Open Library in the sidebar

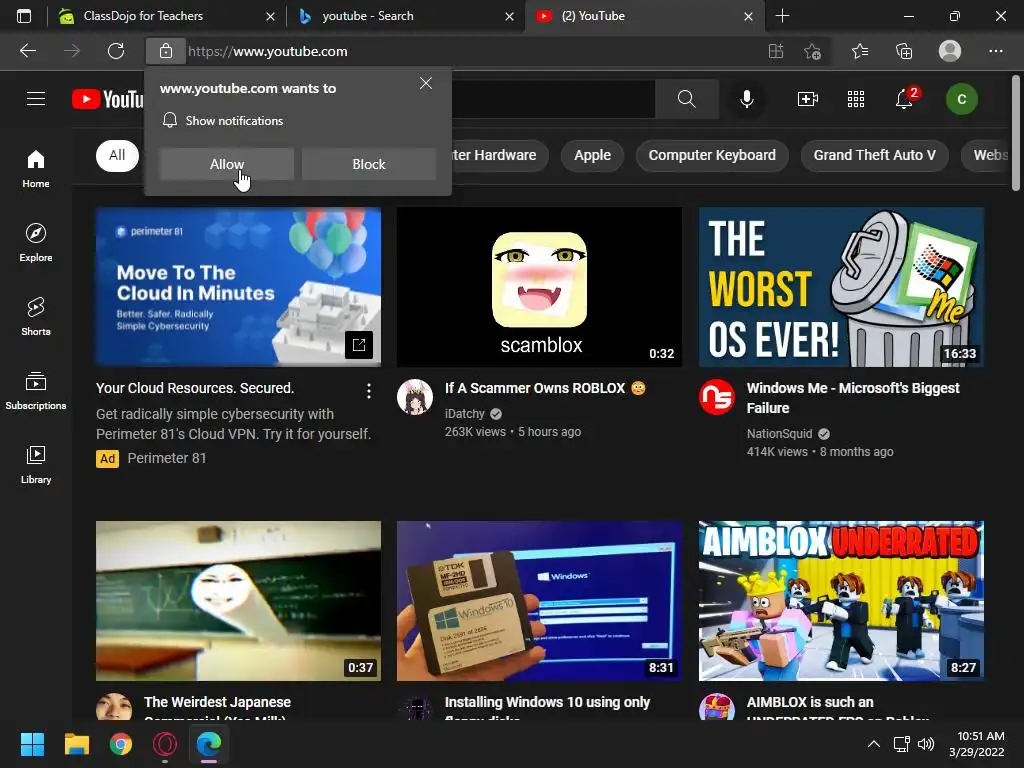(36, 464)
